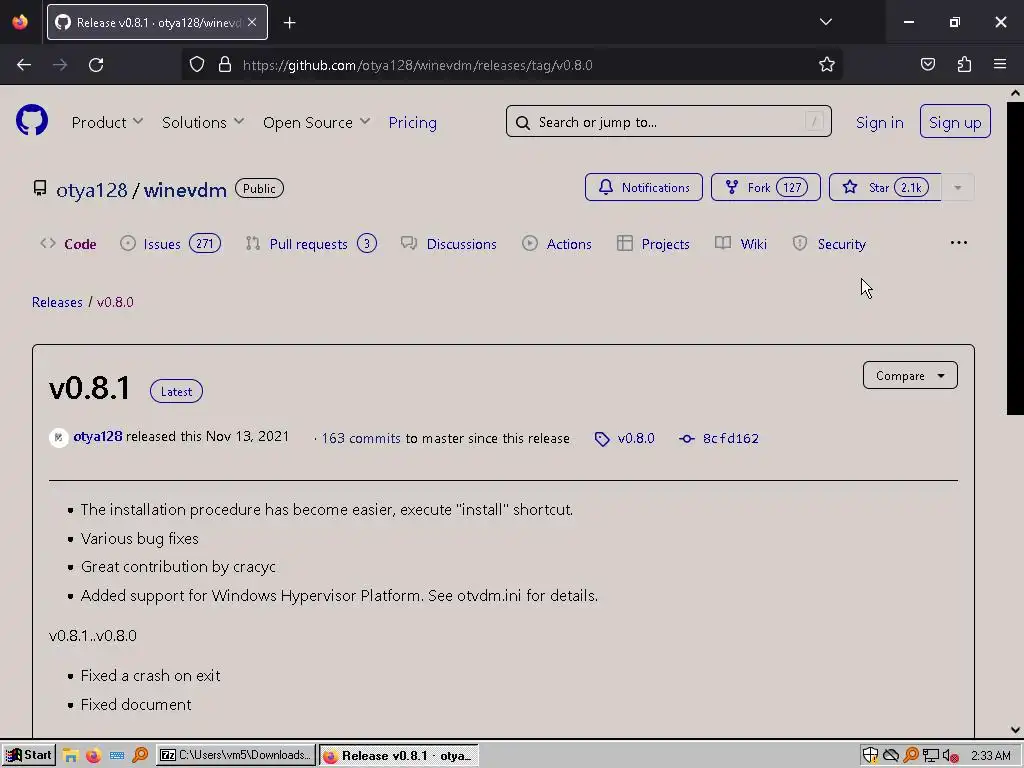The height and width of the screenshot is (768, 1024).
Task: Open the Compare dropdown
Action: 910,376
